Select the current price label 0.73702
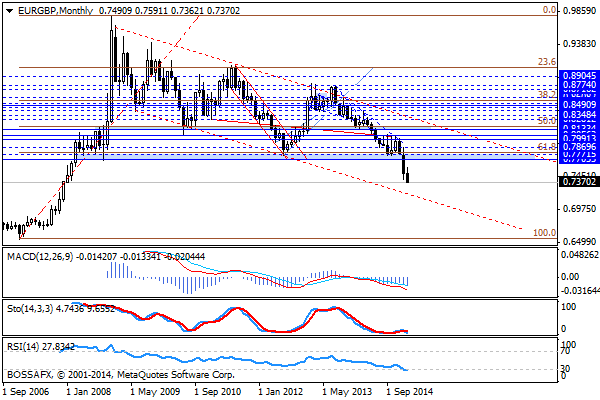 (x=579, y=183)
